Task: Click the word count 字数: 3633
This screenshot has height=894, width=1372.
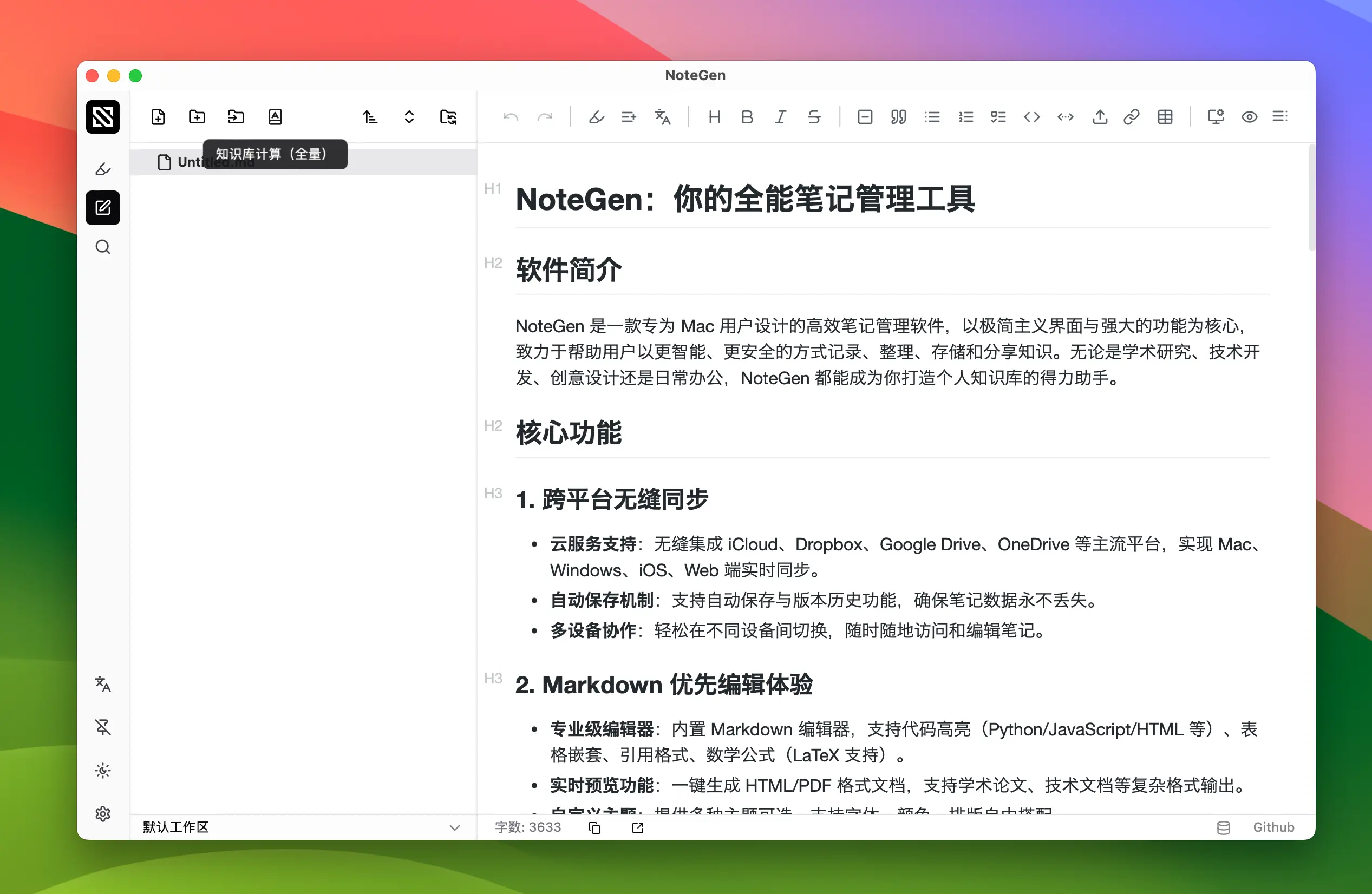Action: (528, 827)
